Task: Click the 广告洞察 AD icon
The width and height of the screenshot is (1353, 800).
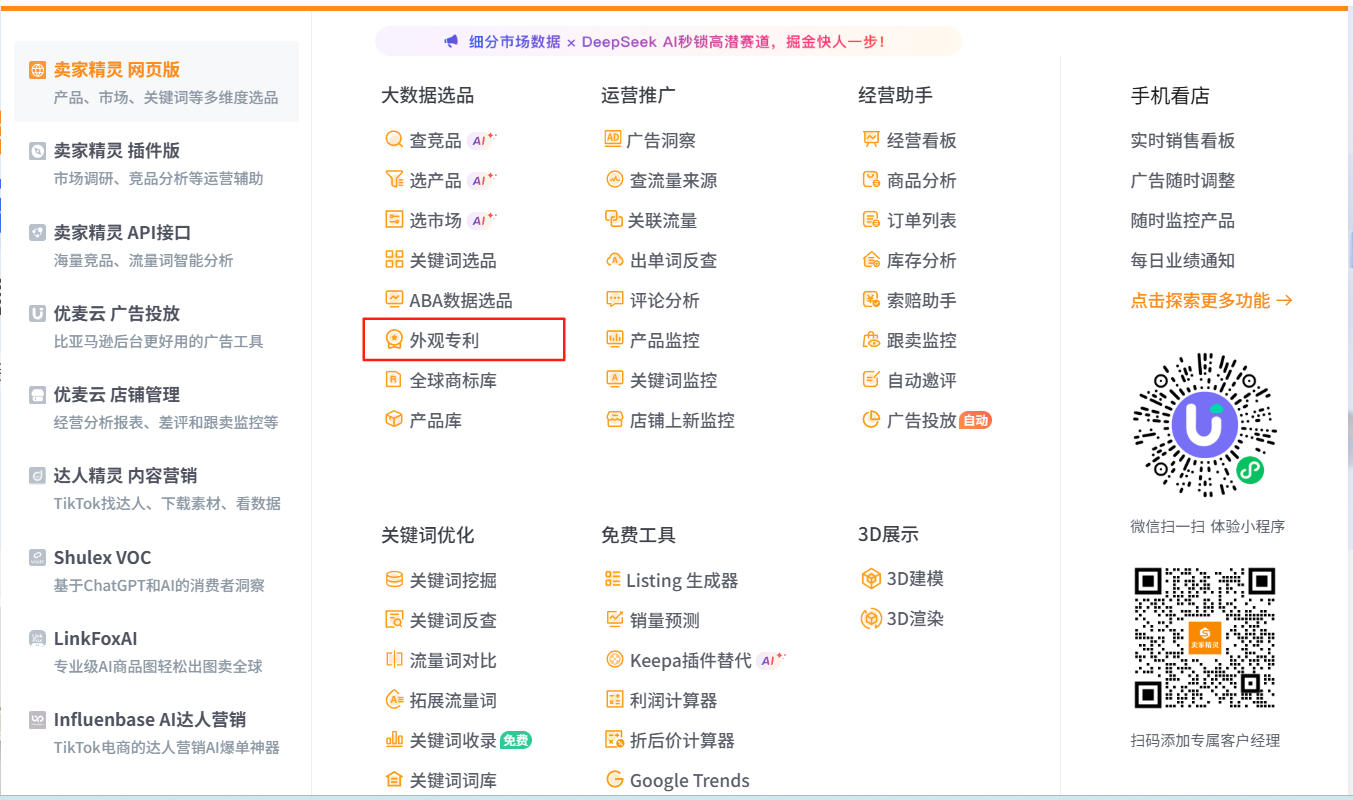Action: pos(613,140)
